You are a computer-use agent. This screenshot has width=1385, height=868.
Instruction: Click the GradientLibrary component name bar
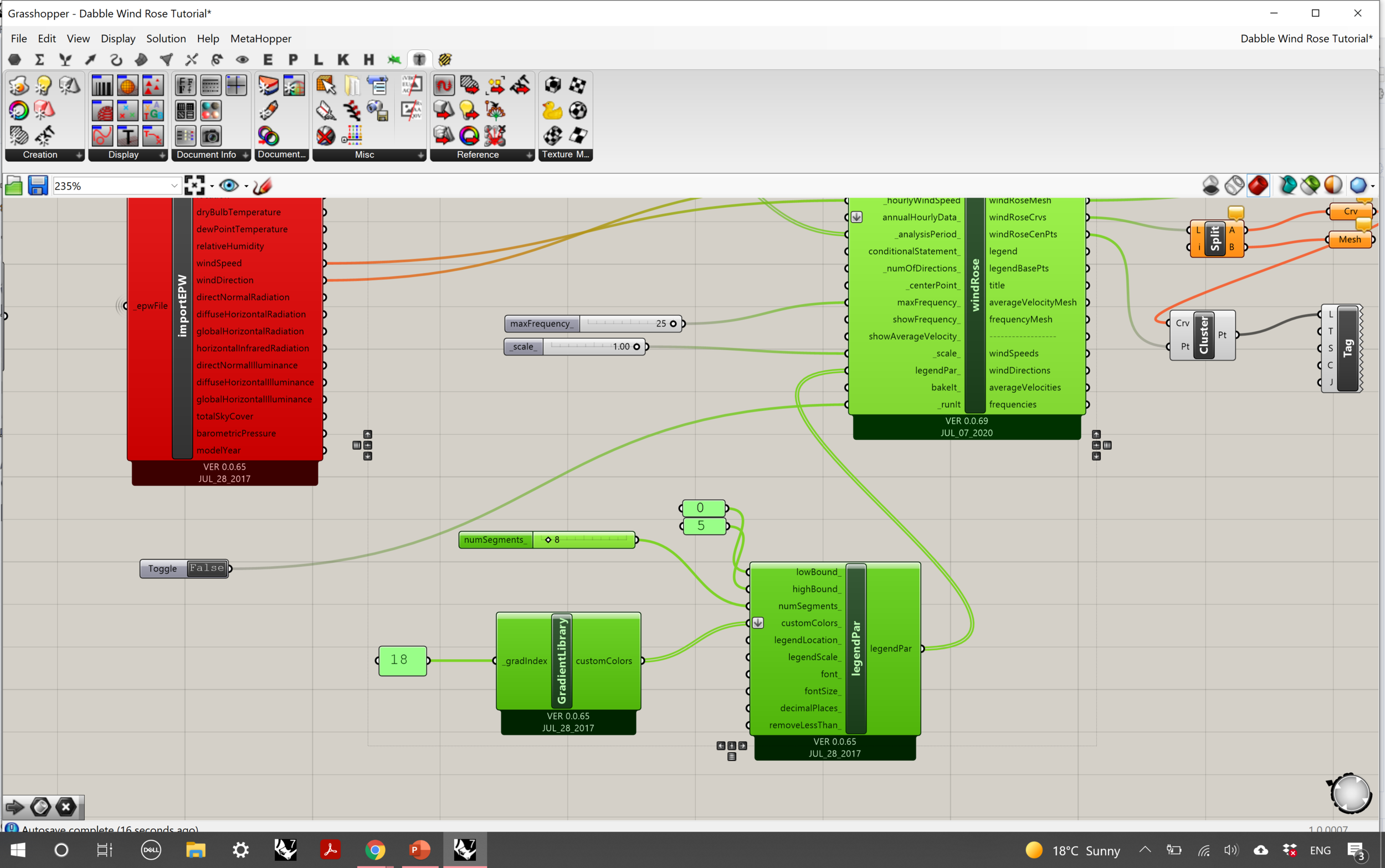click(561, 661)
